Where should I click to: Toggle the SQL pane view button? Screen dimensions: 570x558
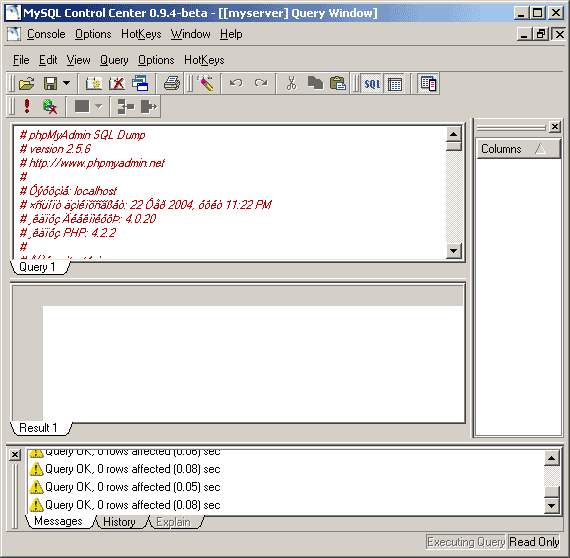coord(372,84)
